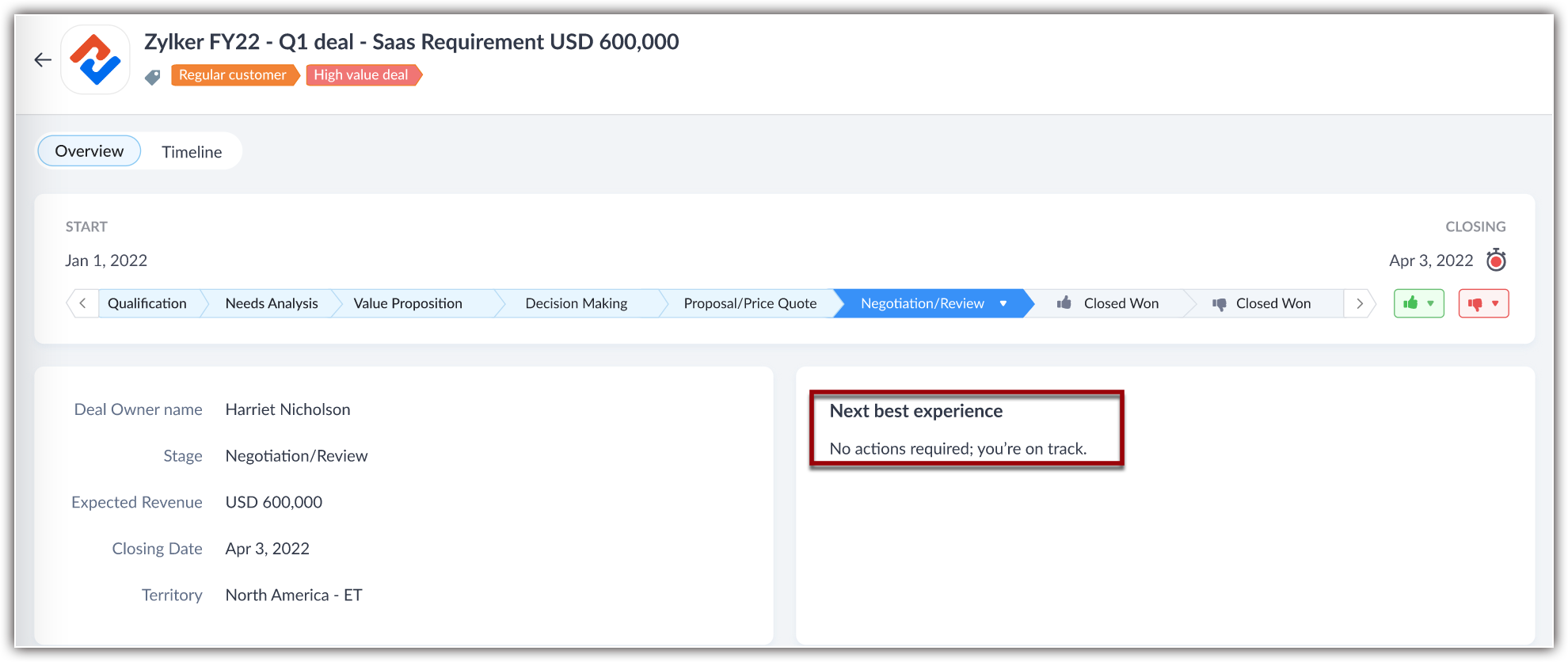The height and width of the screenshot is (662, 1568).
Task: Click the 'No actions required' message
Action: 958,449
